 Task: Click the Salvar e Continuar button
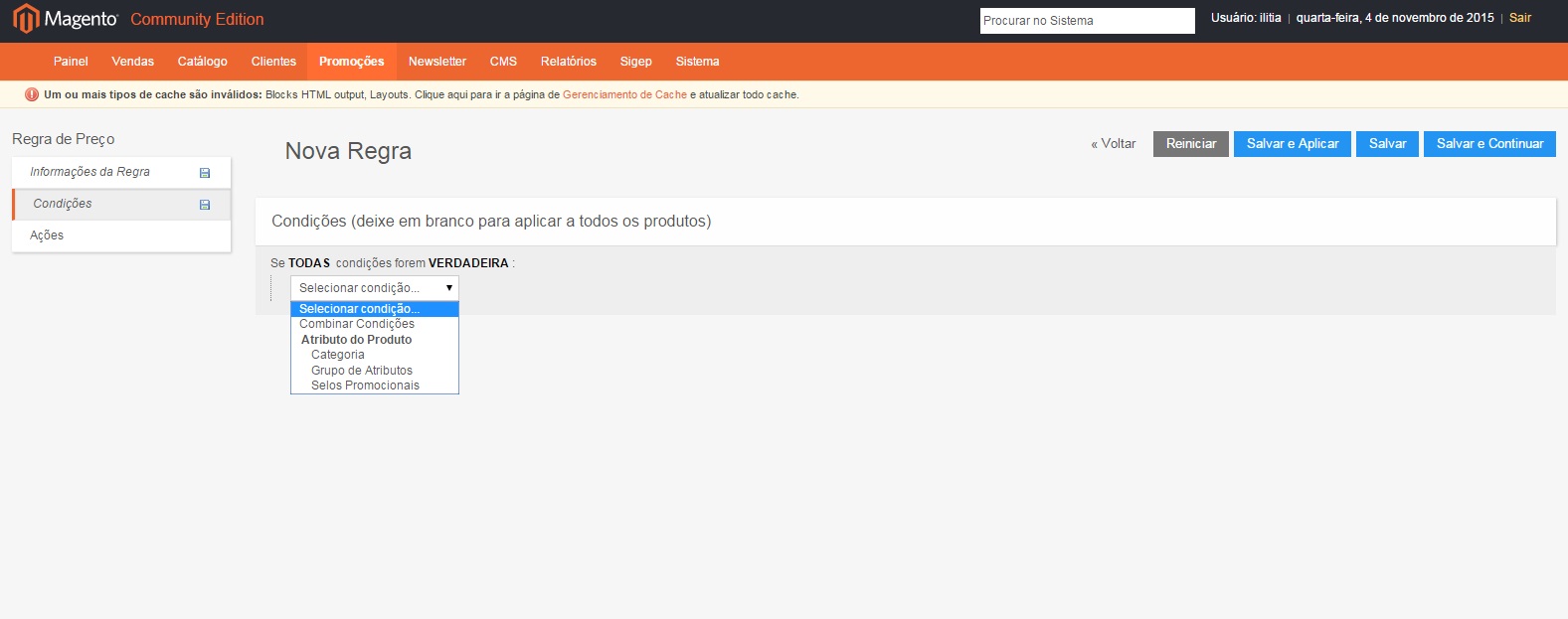click(x=1489, y=144)
